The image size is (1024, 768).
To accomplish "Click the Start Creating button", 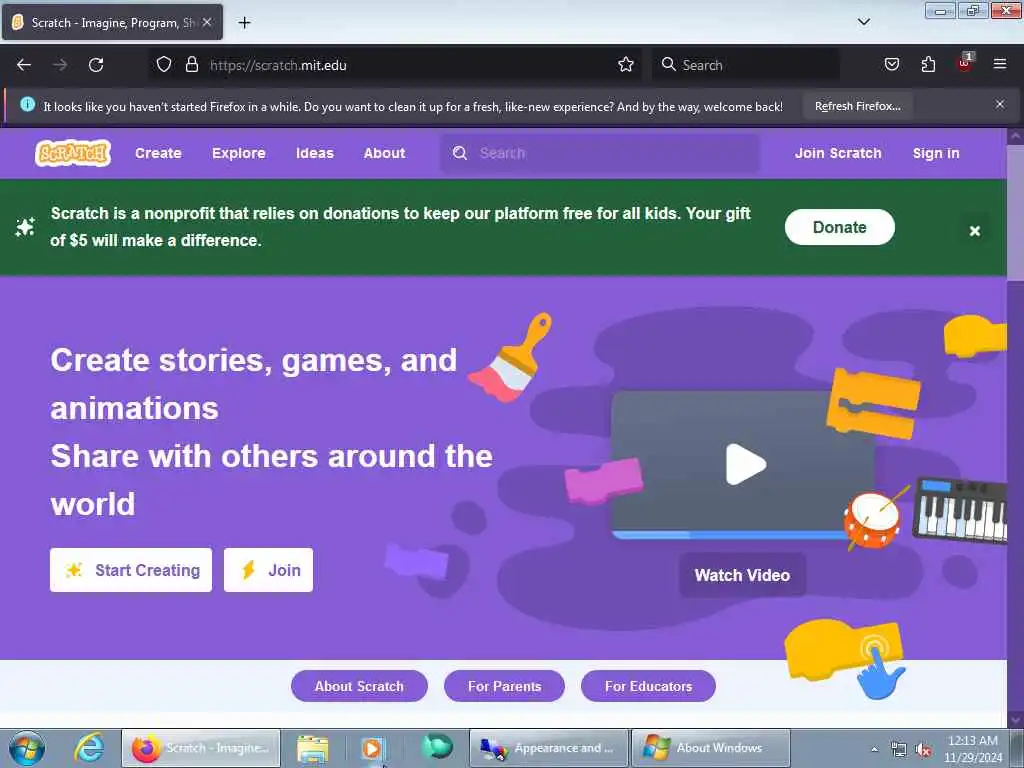I will [x=131, y=570].
